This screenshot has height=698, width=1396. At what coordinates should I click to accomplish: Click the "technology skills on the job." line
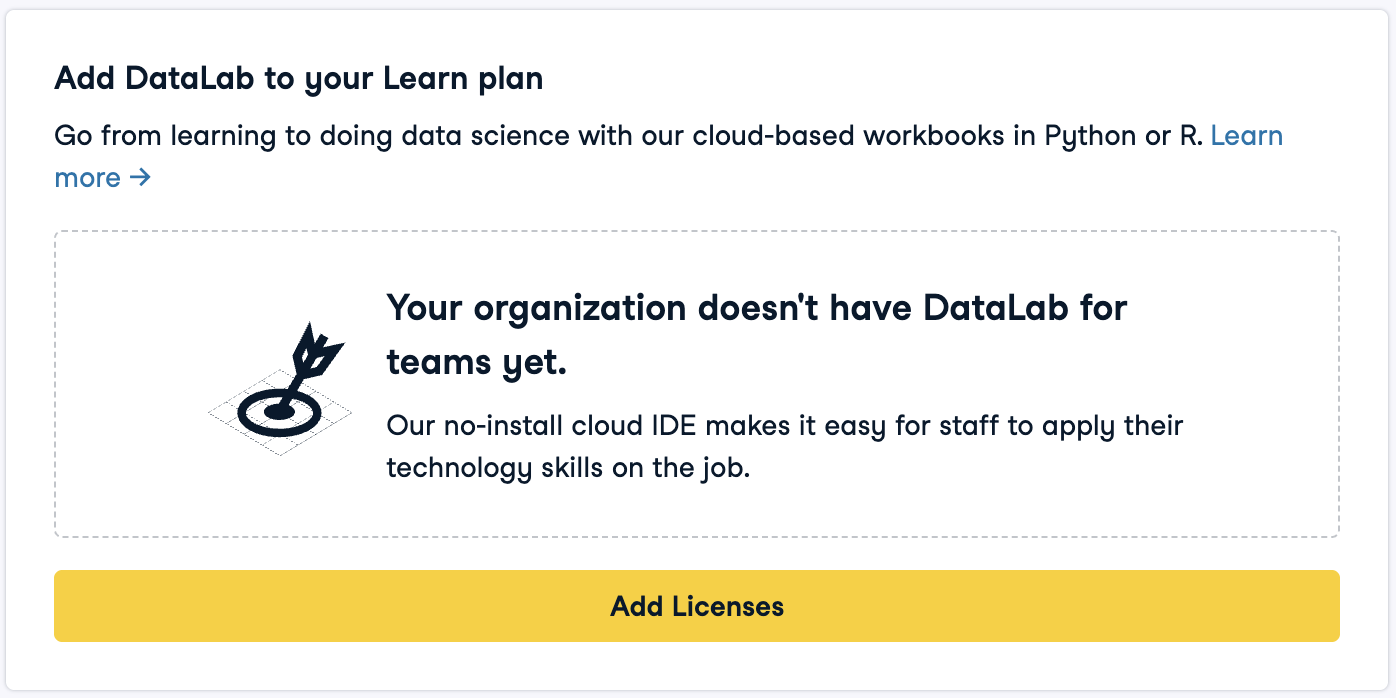[x=567, y=467]
